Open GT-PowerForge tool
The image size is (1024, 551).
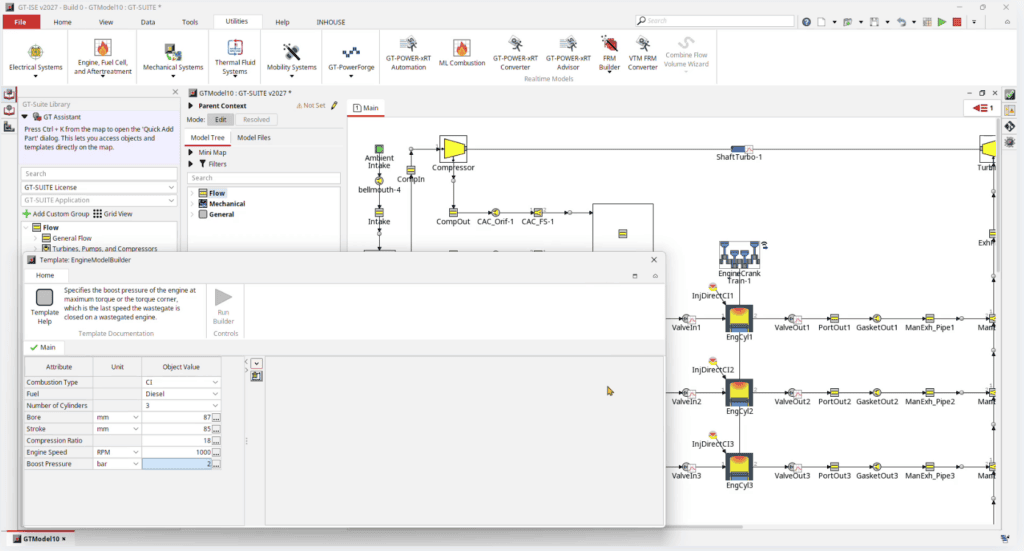[x=351, y=59]
